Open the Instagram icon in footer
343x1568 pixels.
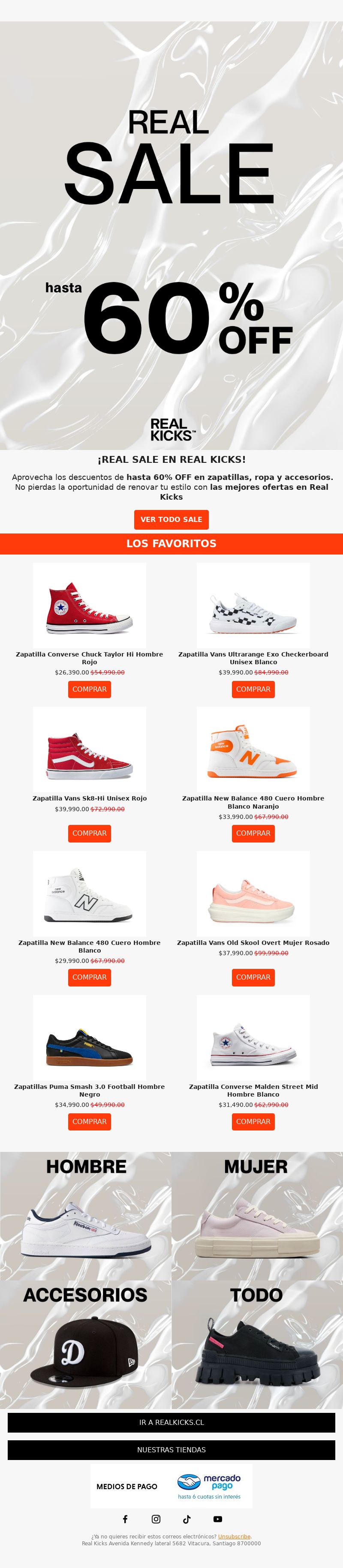click(156, 1519)
